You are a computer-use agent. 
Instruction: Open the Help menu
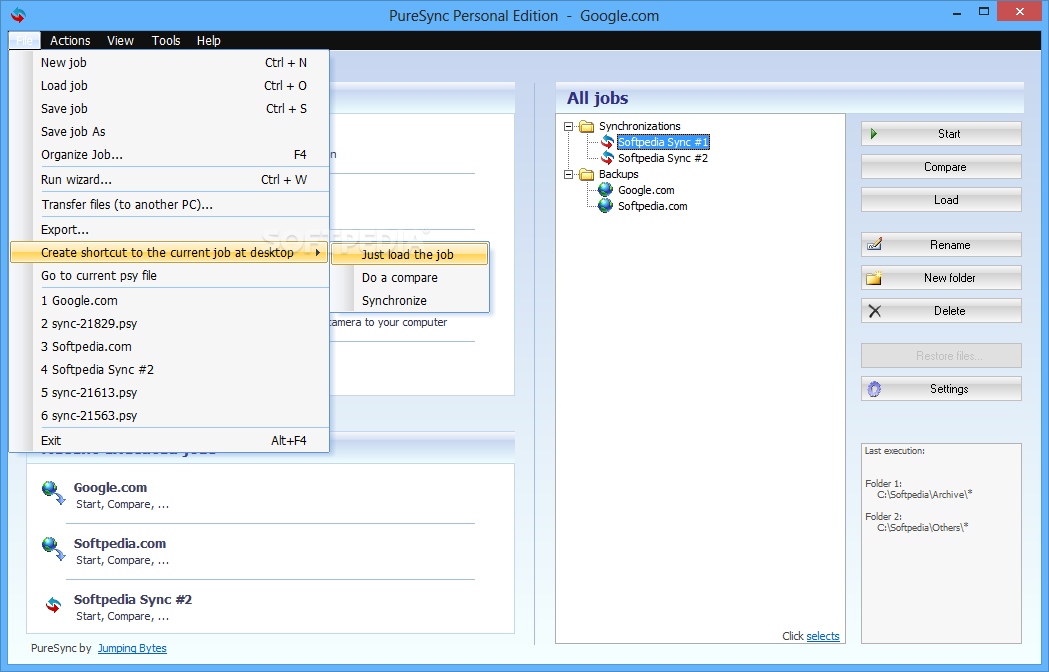click(x=209, y=40)
